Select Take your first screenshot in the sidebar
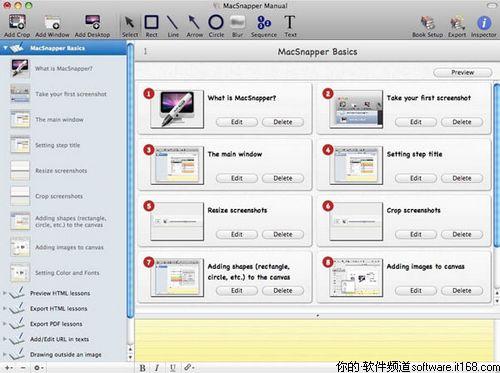The height and width of the screenshot is (373, 500). pos(63,94)
